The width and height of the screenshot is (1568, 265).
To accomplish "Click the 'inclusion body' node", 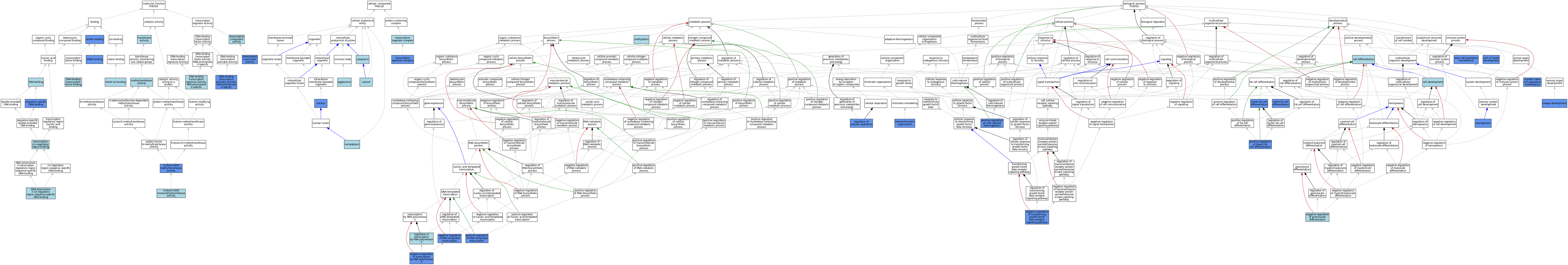I will click(343, 59).
